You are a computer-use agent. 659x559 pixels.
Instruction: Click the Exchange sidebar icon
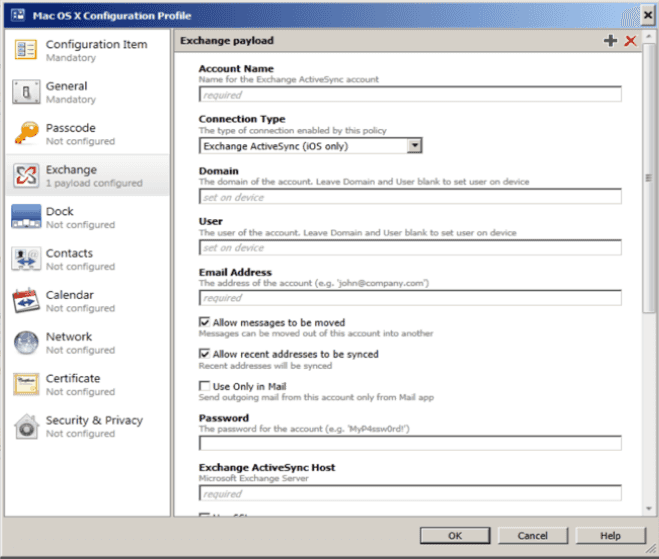click(x=26, y=175)
